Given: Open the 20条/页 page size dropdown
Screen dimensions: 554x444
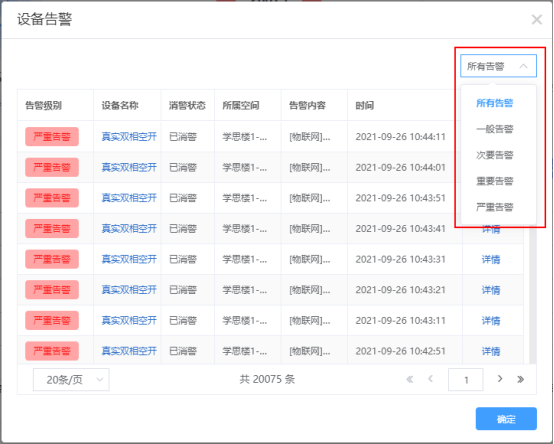Looking at the screenshot, I should click(71, 380).
